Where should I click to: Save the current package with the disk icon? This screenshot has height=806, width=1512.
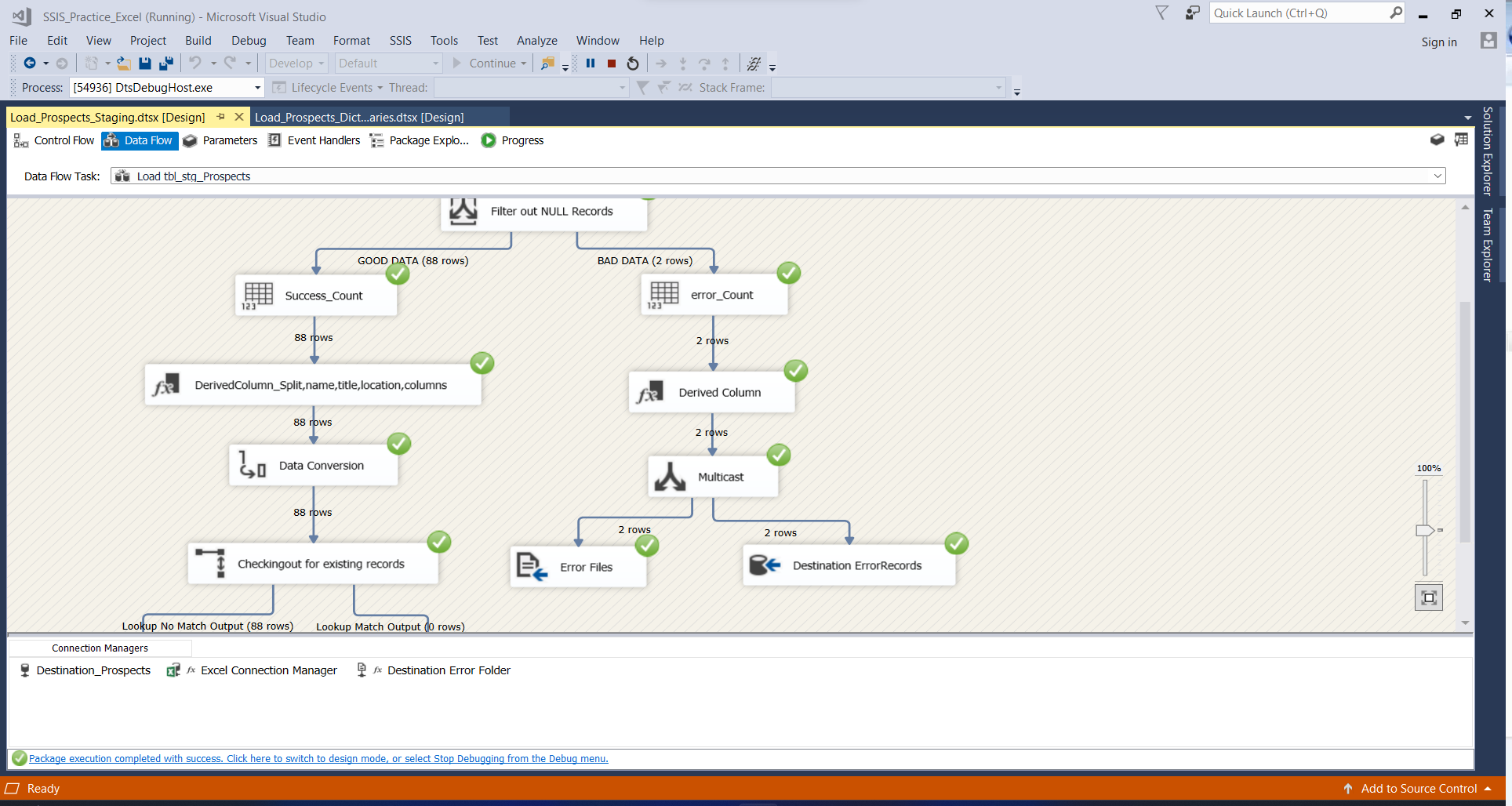coord(145,64)
